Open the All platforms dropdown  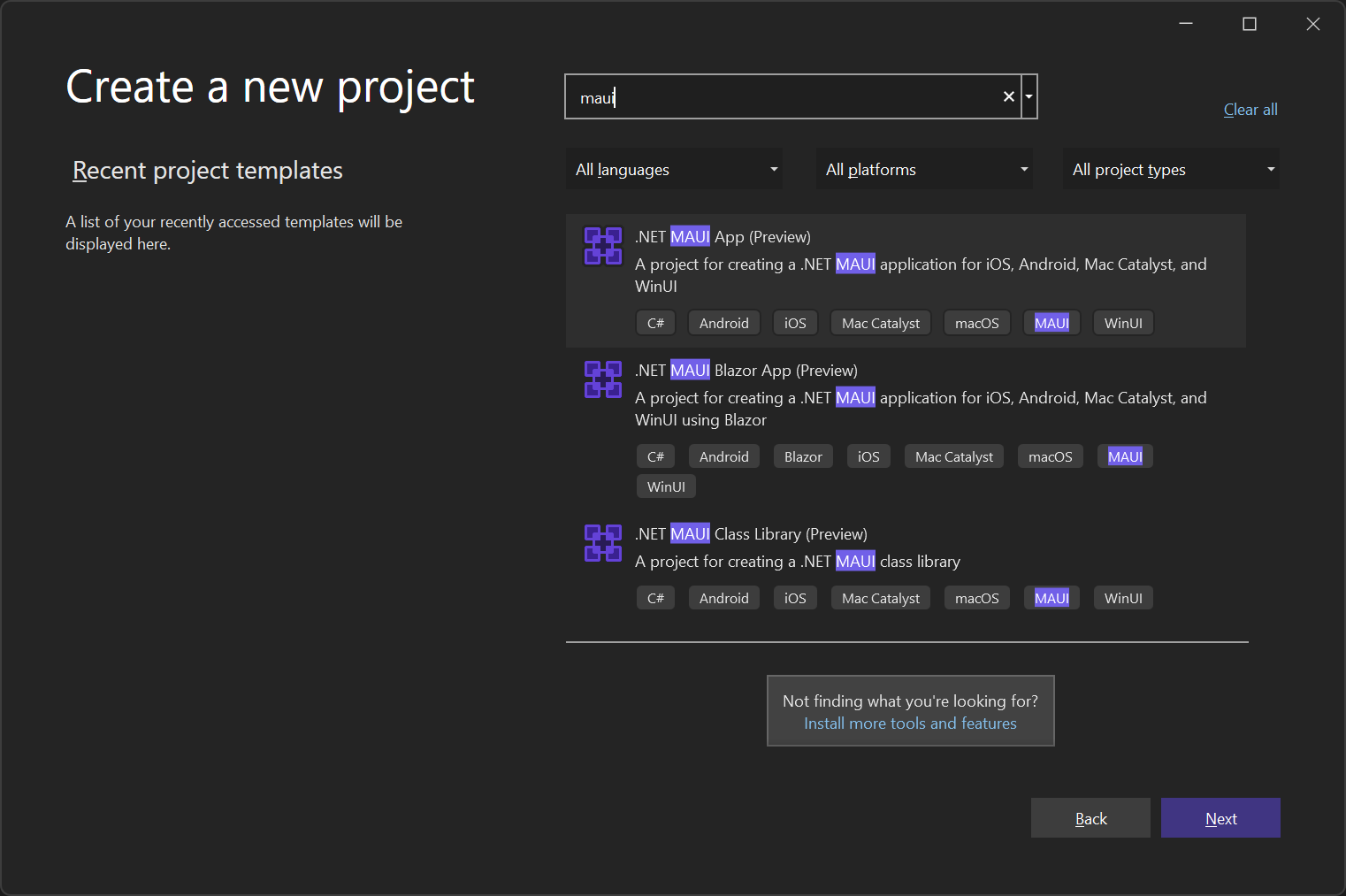point(923,169)
